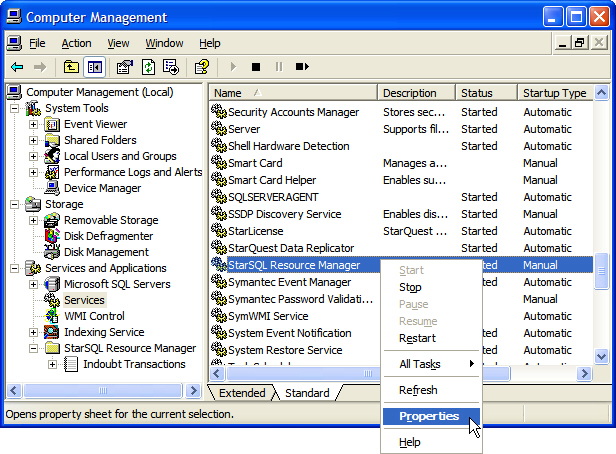Select the Smart Card Helper service row
This screenshot has height=454, width=616.
point(402,180)
